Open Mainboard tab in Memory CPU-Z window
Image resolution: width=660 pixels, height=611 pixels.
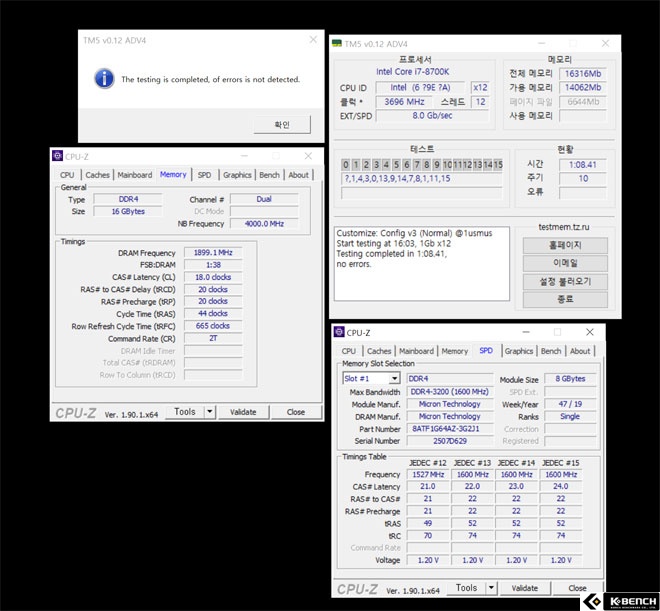[x=135, y=175]
